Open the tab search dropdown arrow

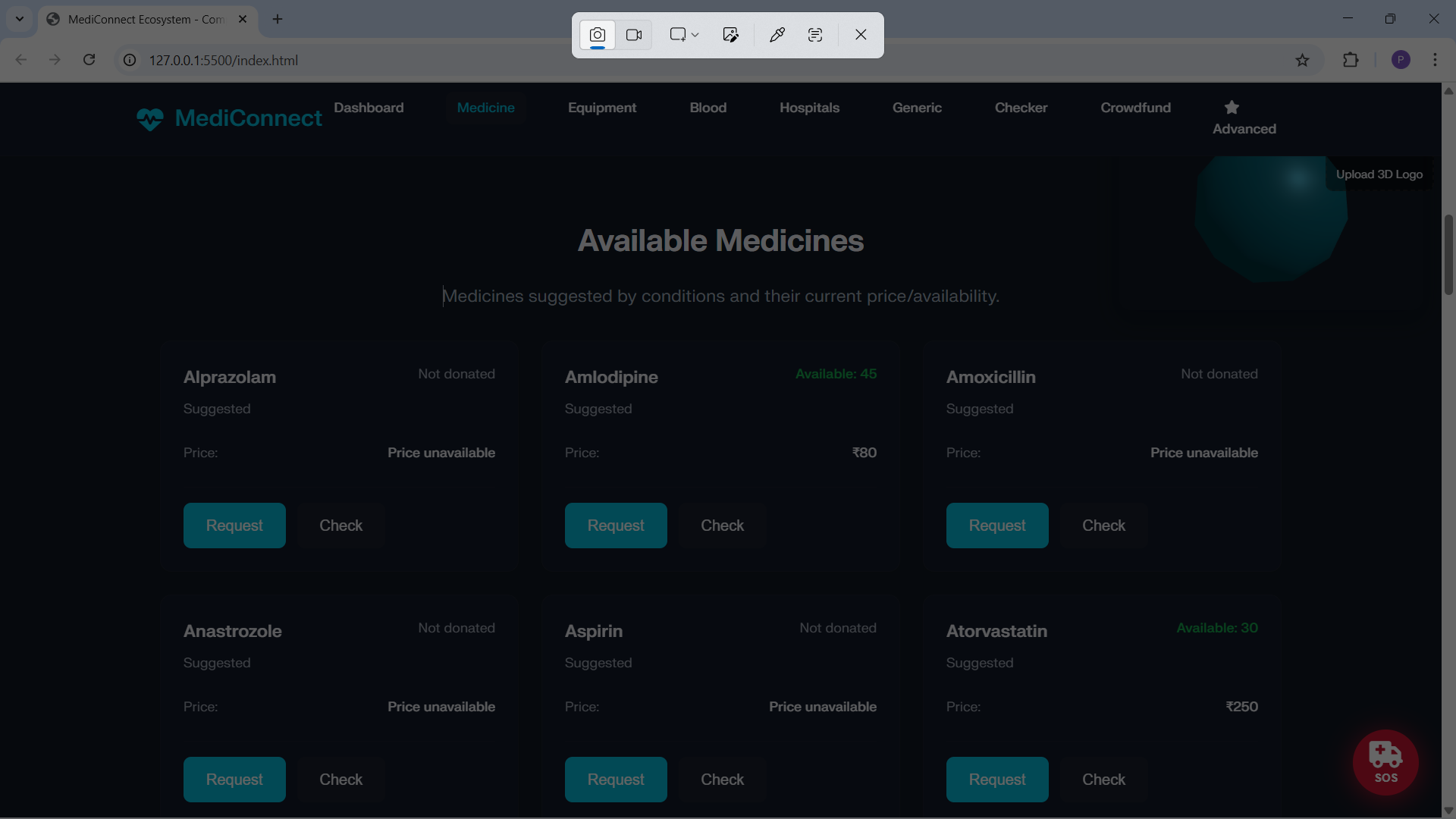click(x=20, y=19)
